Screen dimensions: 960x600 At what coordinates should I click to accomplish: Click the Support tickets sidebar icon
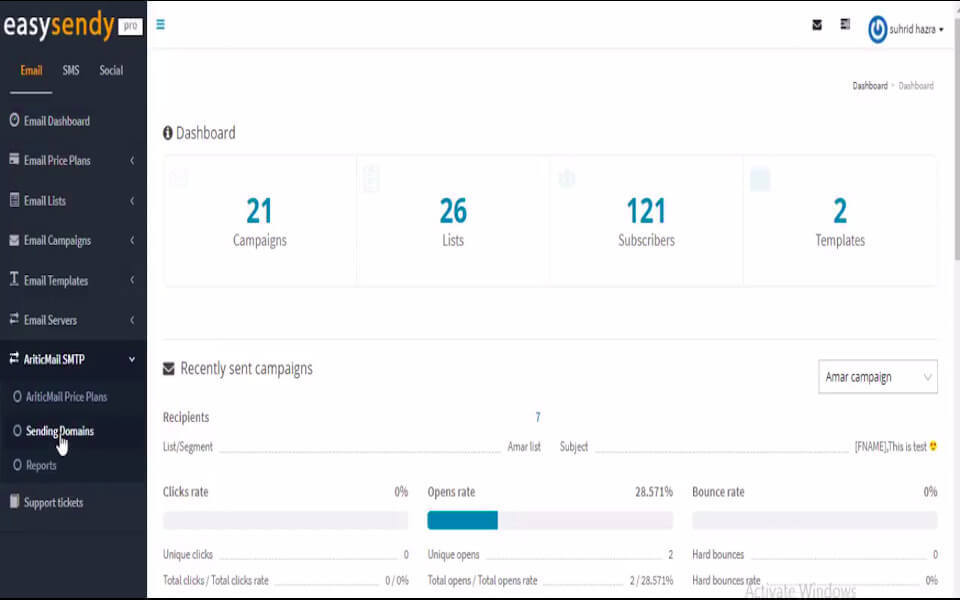pyautogui.click(x=14, y=501)
